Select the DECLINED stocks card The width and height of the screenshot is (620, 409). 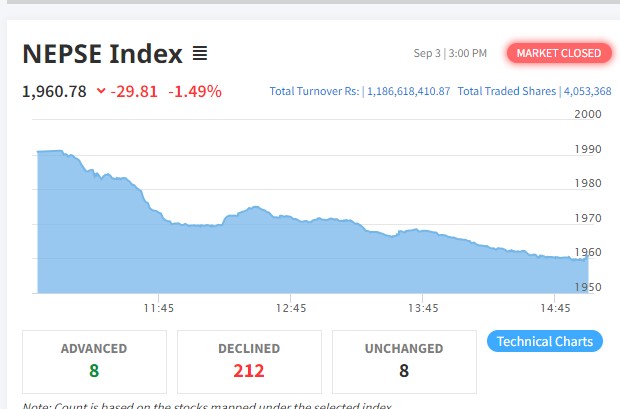point(249,361)
